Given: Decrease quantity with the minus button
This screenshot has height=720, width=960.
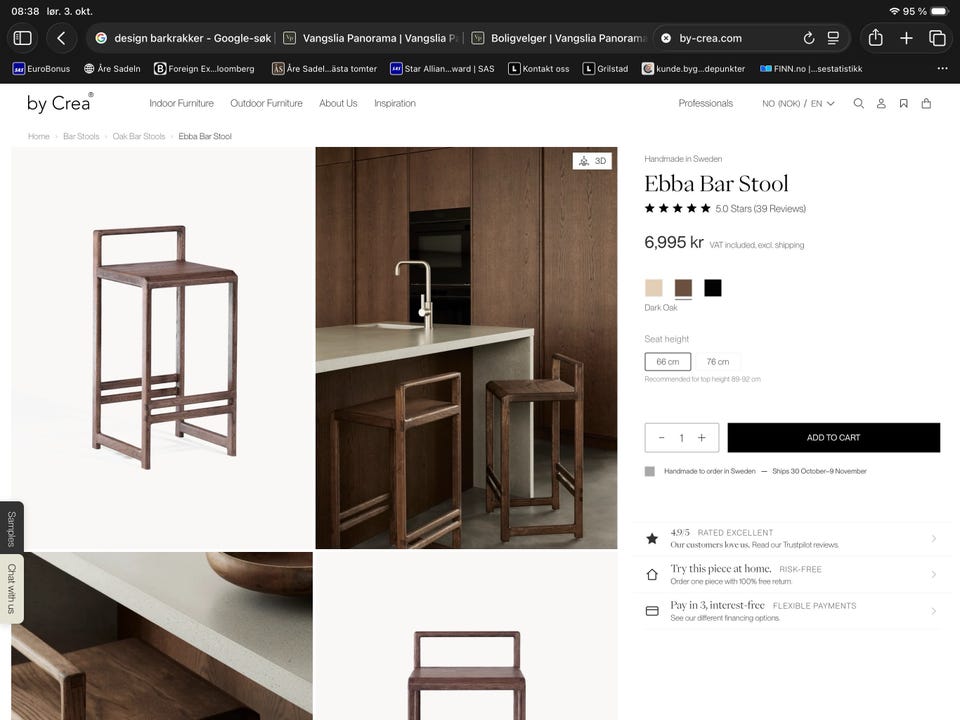Looking at the screenshot, I should [661, 438].
